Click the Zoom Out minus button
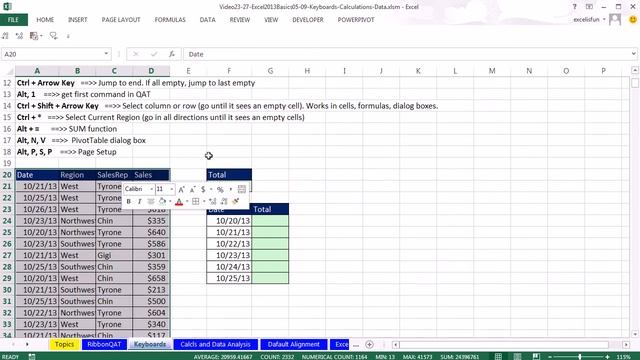 pos(549,357)
